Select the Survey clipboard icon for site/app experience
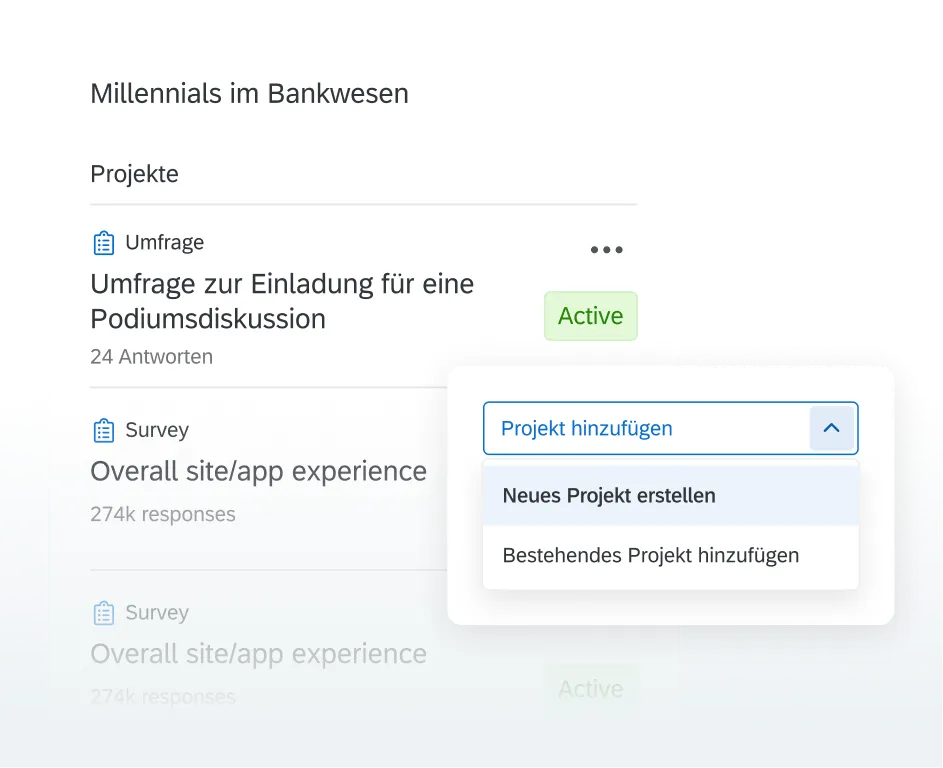 point(103,430)
